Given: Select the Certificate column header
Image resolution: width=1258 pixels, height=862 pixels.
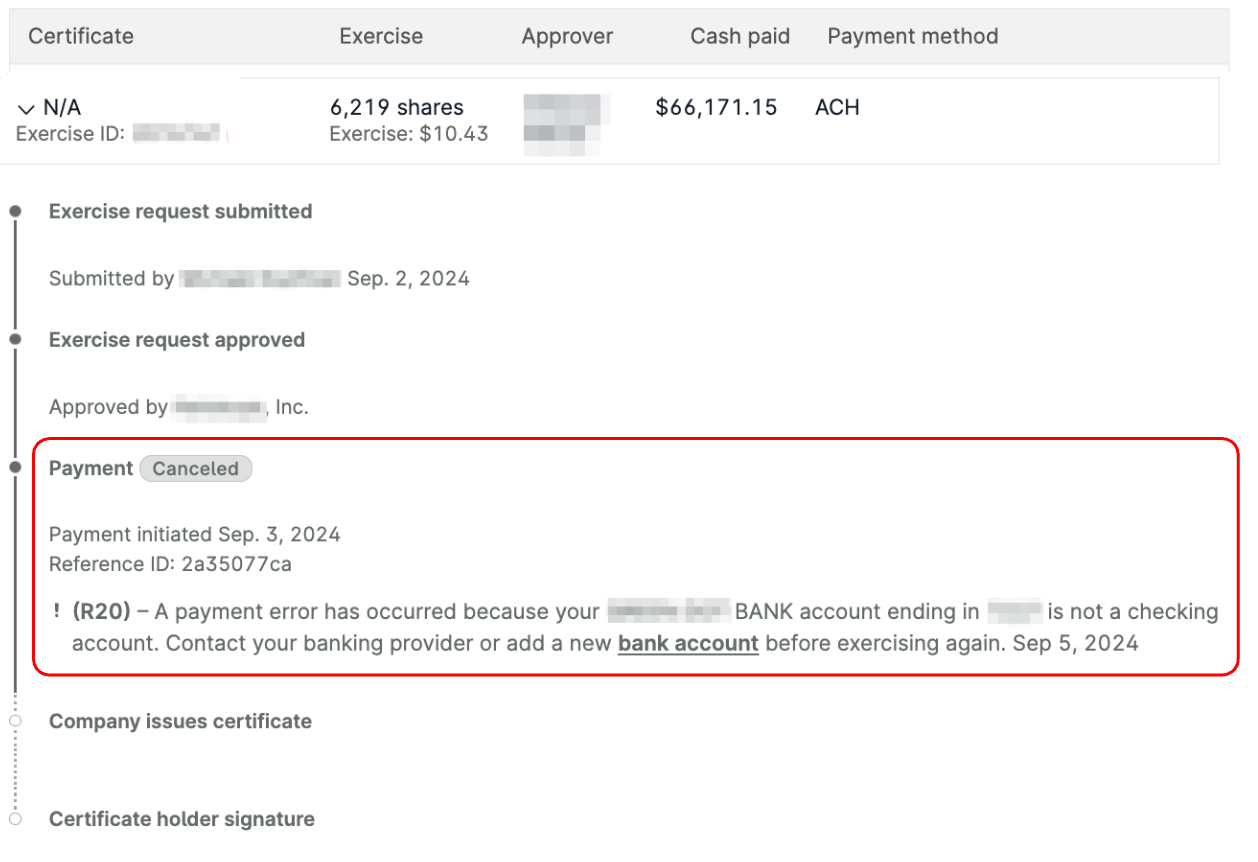Looking at the screenshot, I should pos(81,36).
